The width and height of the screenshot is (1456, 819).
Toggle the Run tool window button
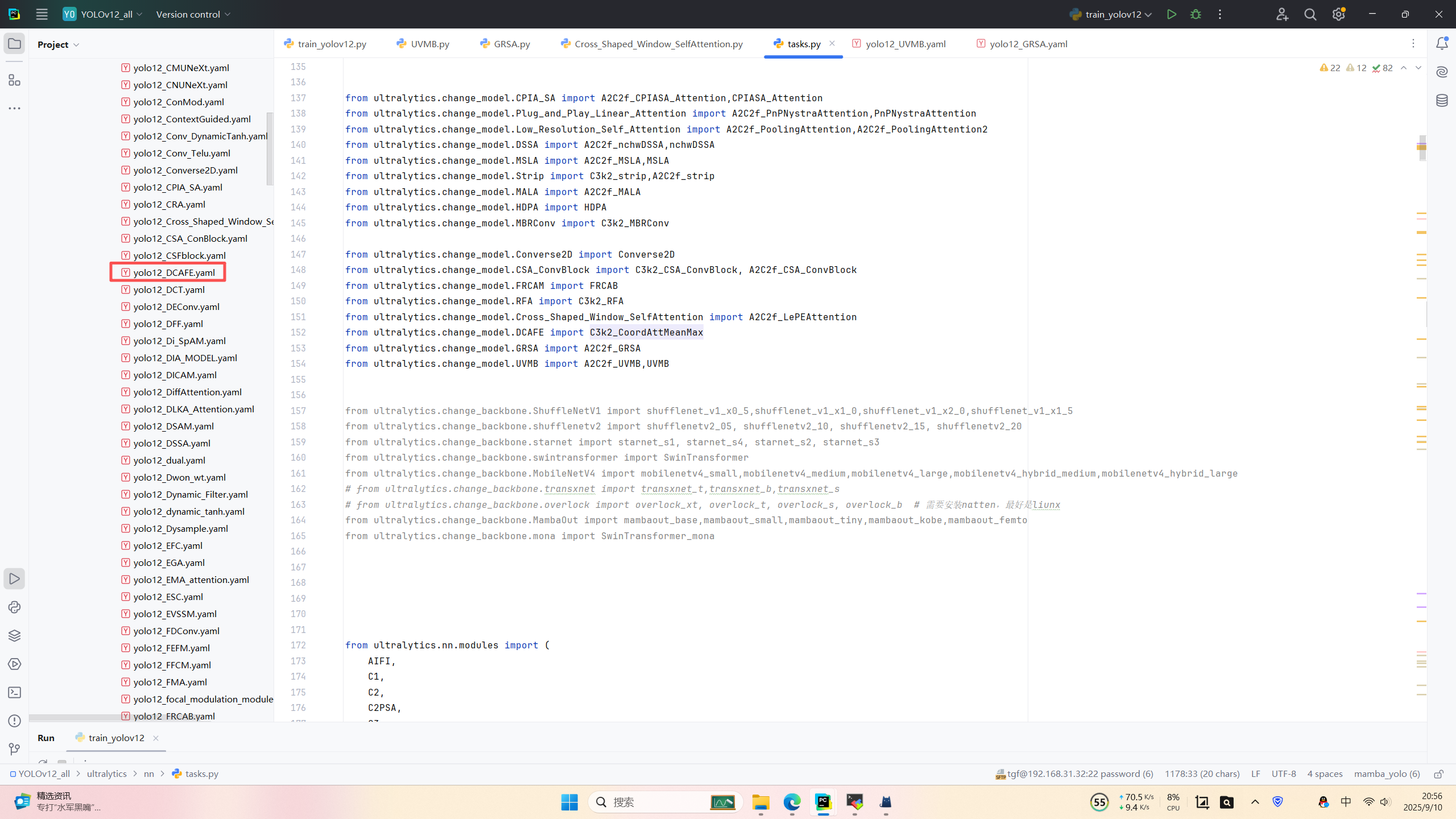[14, 579]
